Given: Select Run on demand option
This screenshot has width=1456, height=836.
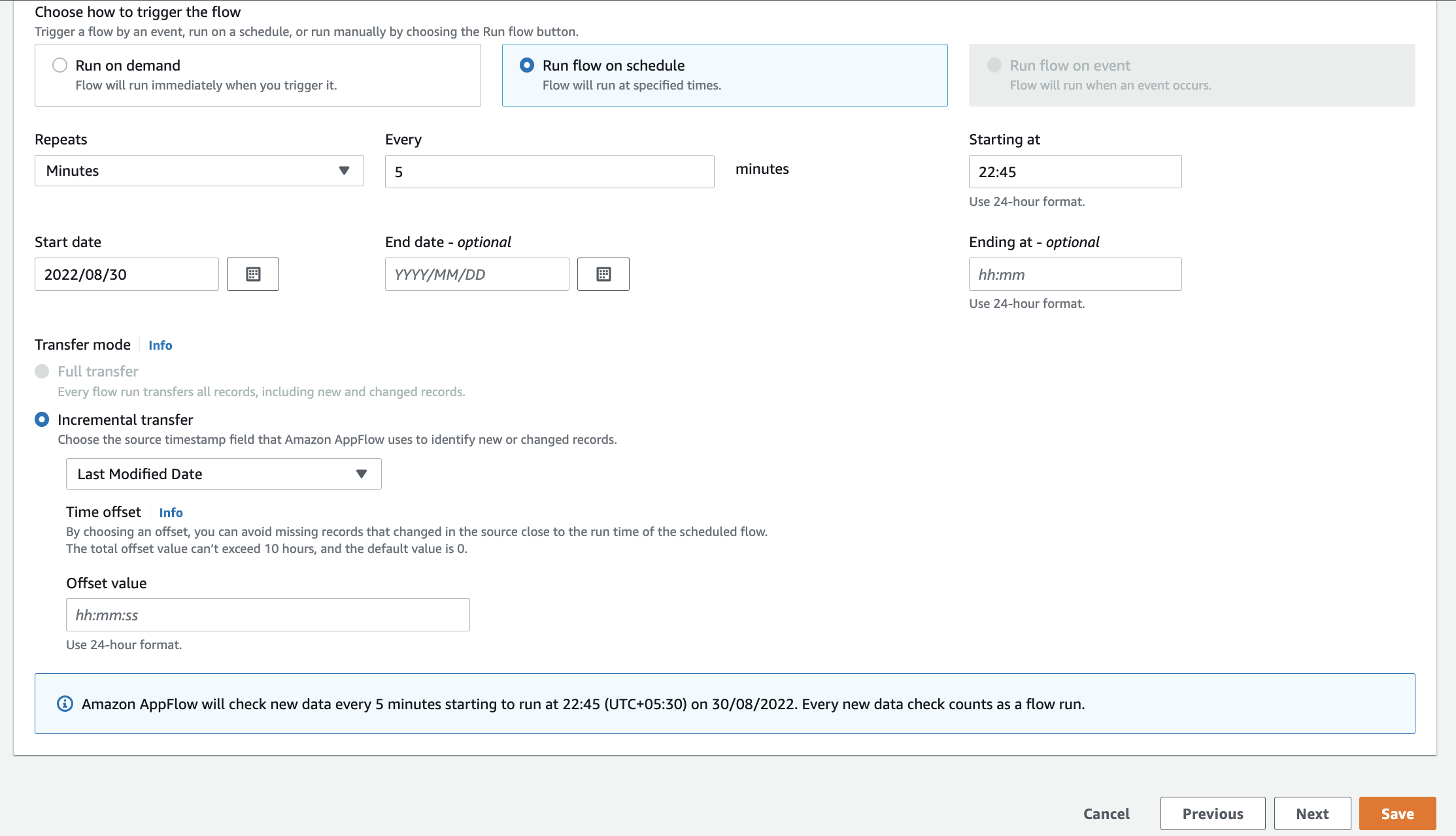Looking at the screenshot, I should tap(60, 65).
